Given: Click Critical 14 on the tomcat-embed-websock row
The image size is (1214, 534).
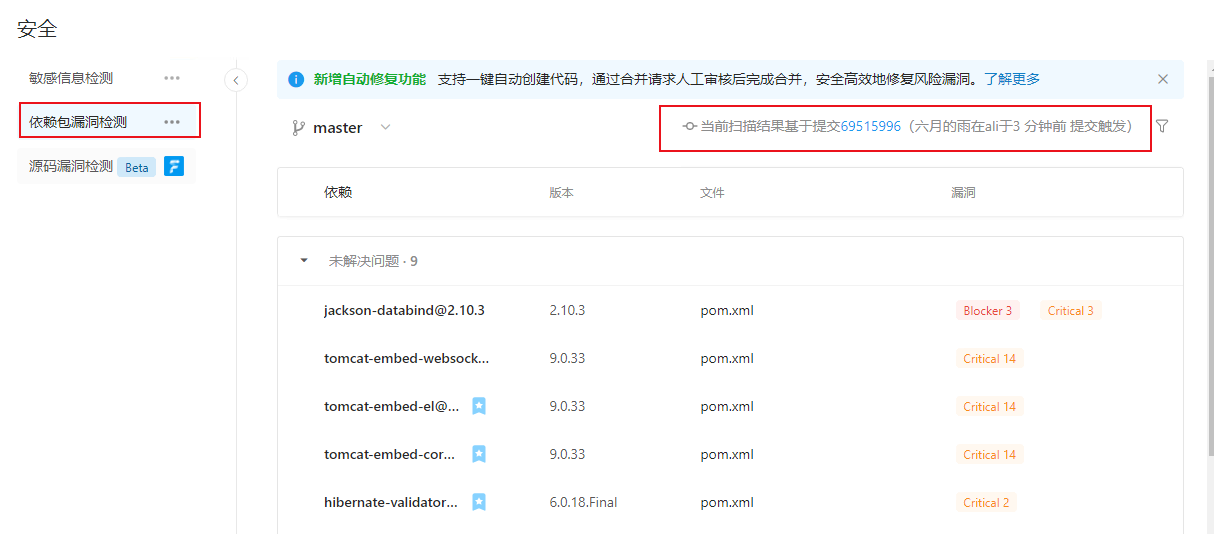Looking at the screenshot, I should tap(989, 359).
